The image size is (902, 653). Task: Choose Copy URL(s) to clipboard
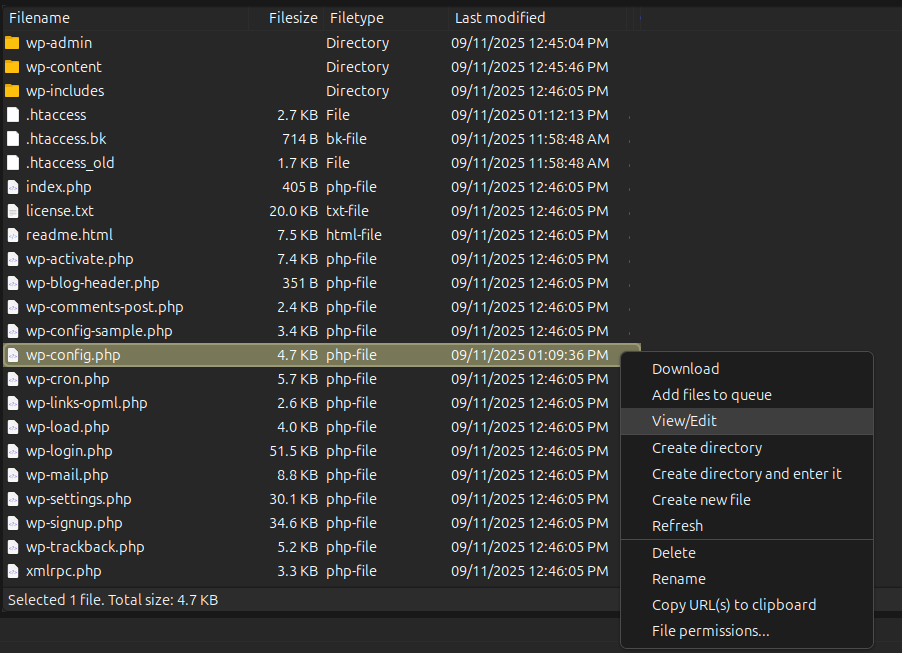[x=747, y=605]
